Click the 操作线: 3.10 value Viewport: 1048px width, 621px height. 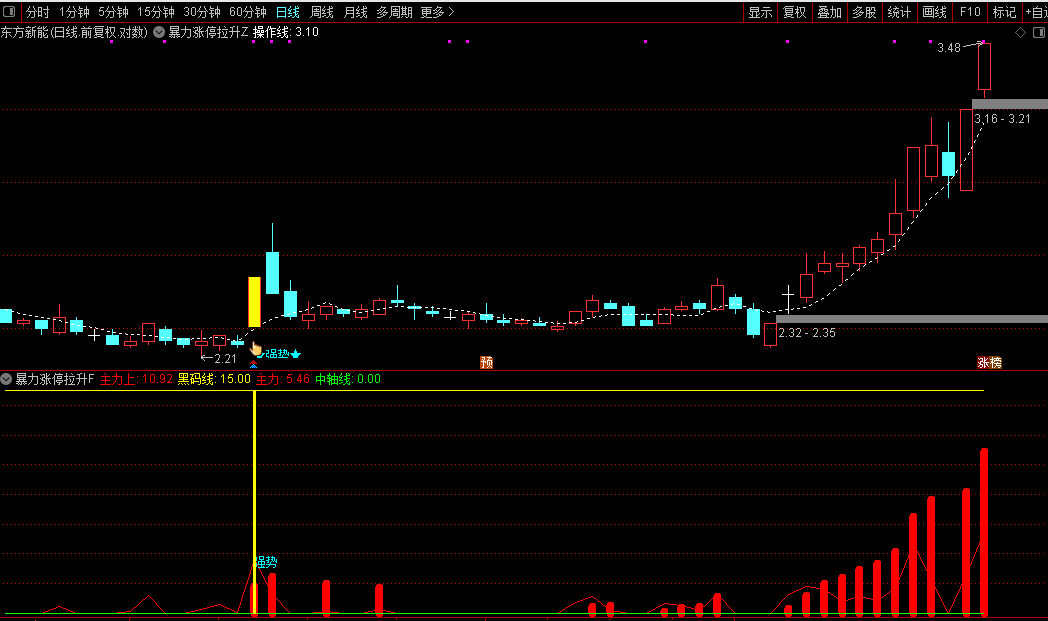[285, 32]
